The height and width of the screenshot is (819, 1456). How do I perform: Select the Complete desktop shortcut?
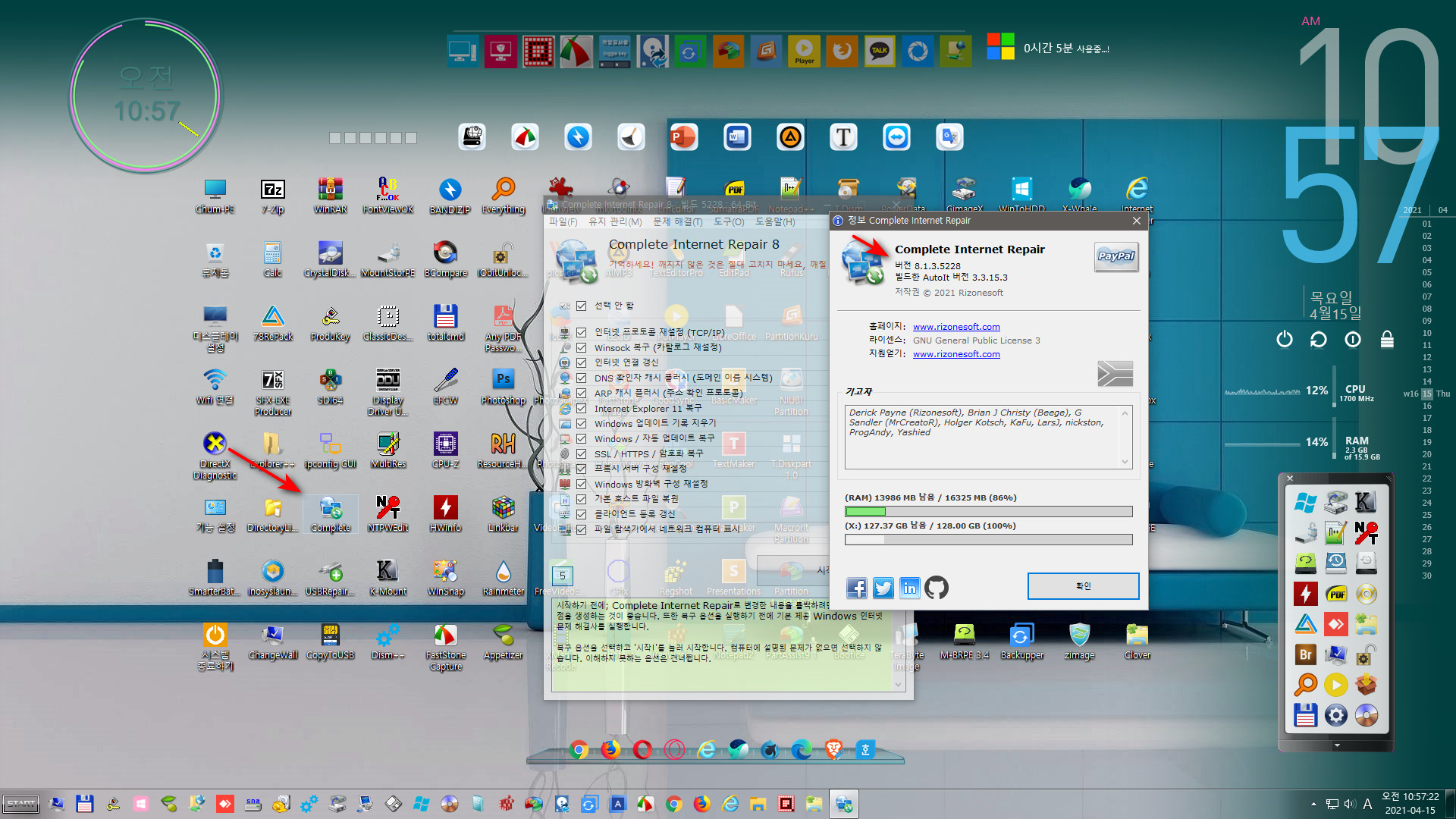coord(331,514)
